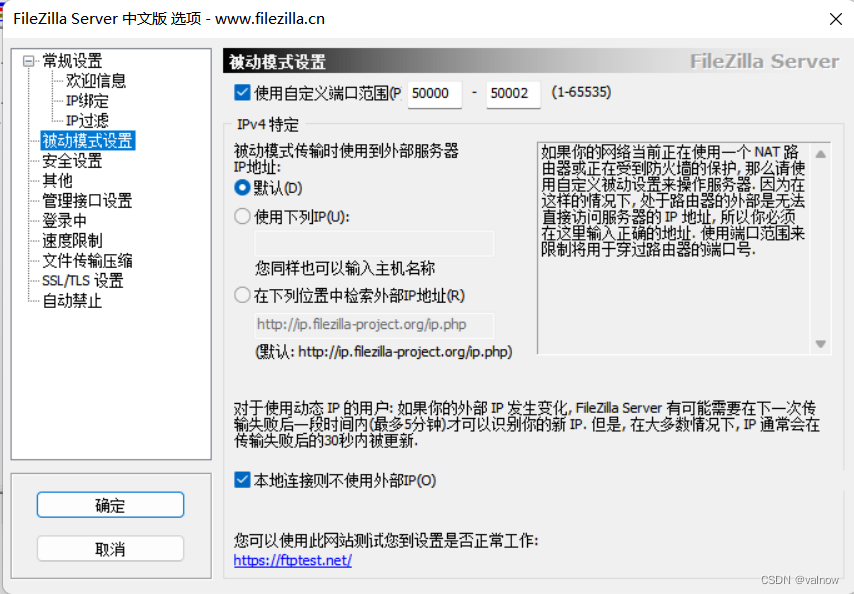Open the 安全设置 page
This screenshot has height=594, width=854.
pos(72,161)
